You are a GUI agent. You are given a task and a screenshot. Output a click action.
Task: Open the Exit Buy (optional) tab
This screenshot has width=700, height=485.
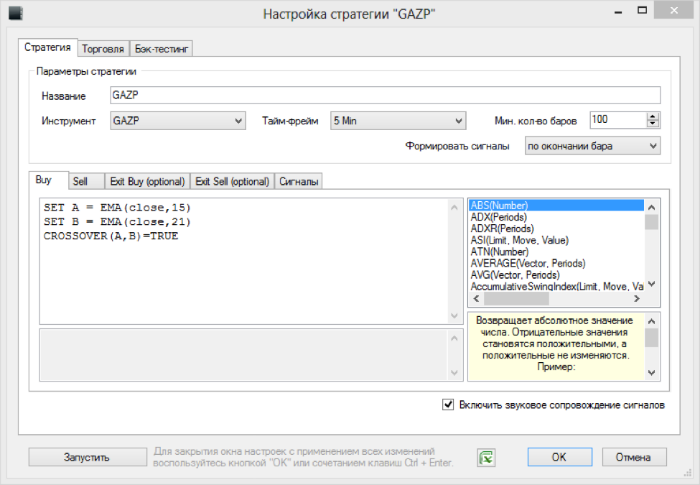click(x=147, y=181)
